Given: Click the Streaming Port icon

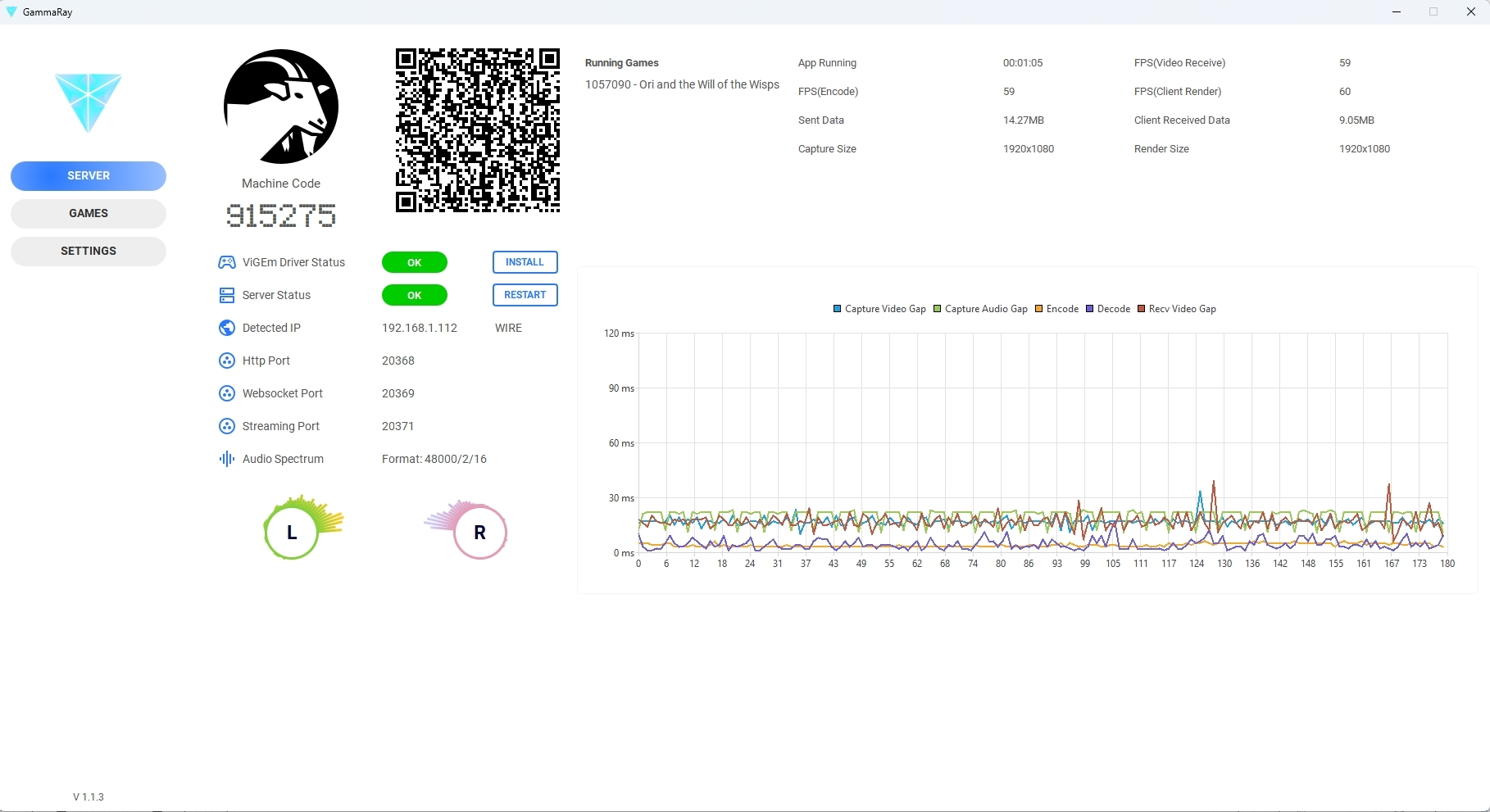Looking at the screenshot, I should pyautogui.click(x=227, y=426).
